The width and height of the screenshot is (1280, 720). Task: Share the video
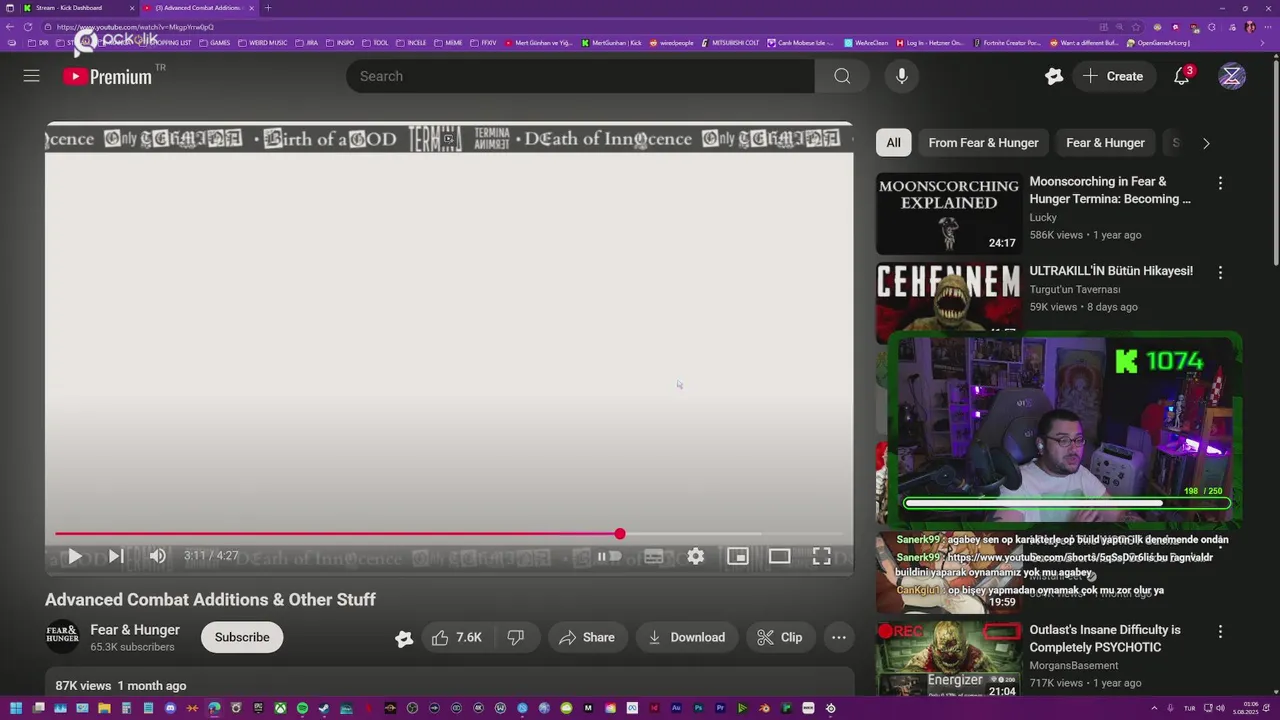point(587,637)
